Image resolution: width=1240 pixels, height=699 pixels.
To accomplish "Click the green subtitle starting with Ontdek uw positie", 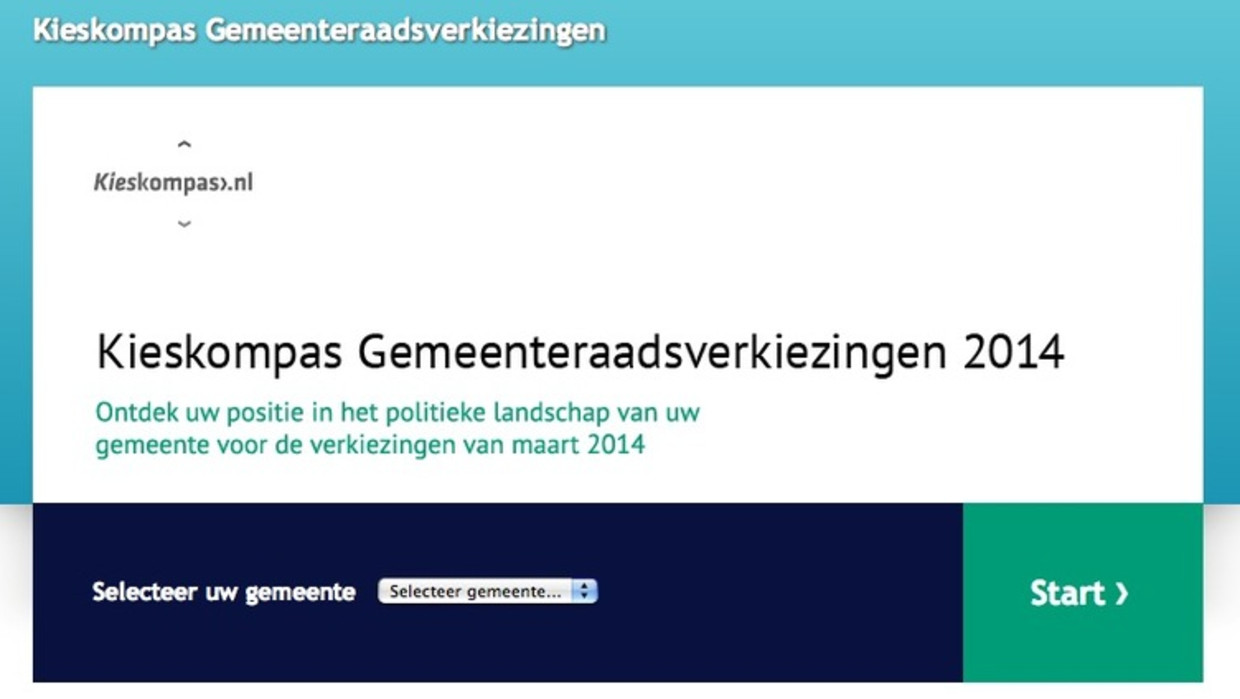I will click(x=397, y=428).
